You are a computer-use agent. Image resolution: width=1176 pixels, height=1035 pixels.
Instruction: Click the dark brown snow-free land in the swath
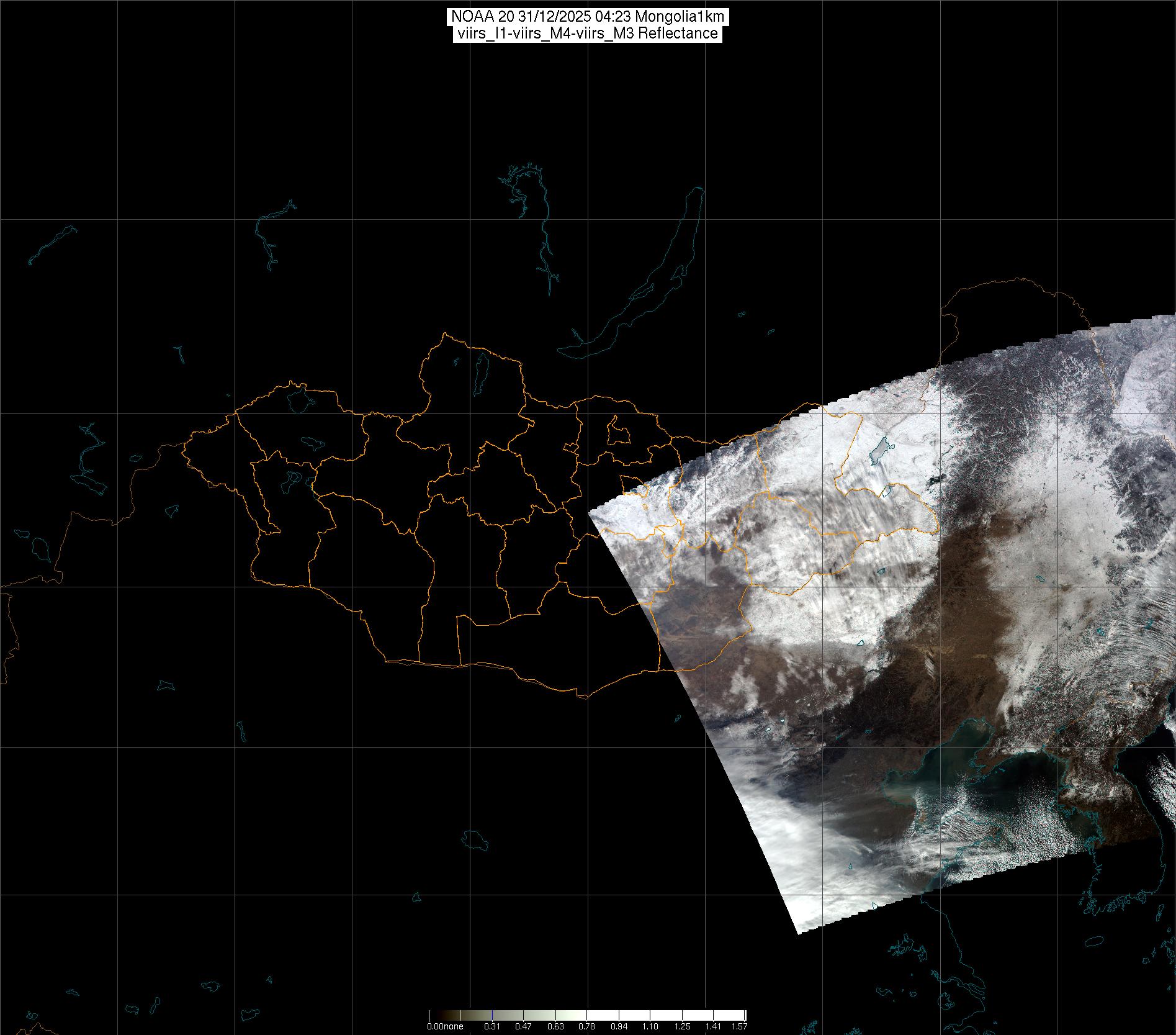point(968,559)
